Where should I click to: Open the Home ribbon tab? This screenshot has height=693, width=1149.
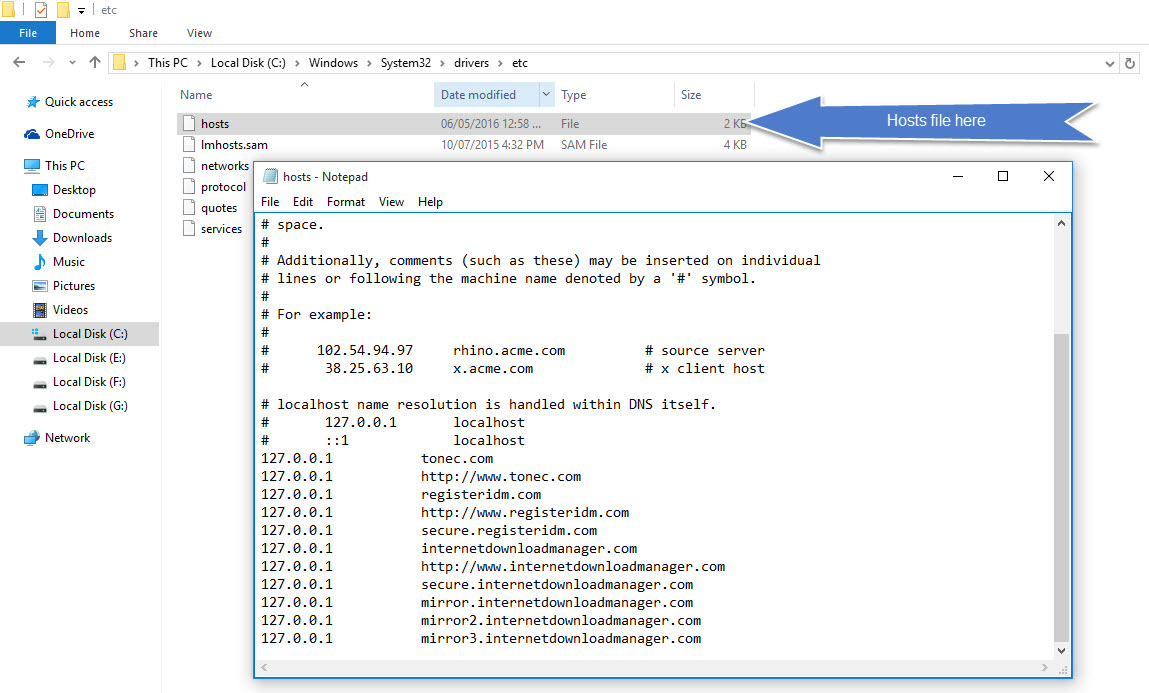[x=85, y=33]
